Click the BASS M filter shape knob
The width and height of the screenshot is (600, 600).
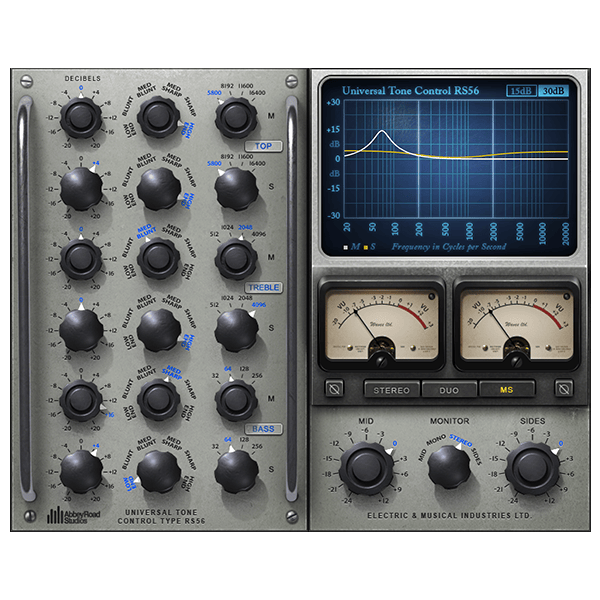pos(158,400)
